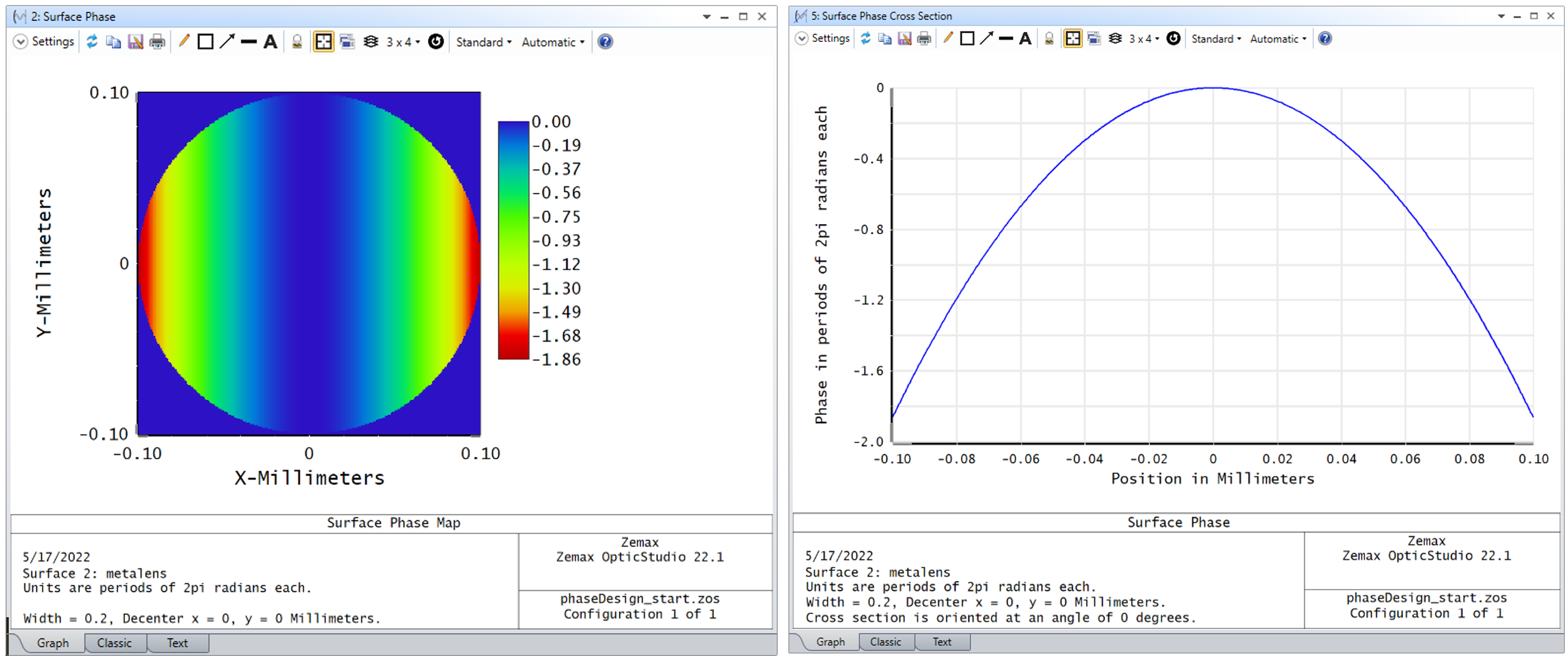Save the Surface Phase Cross Section data
This screenshot has width=1568, height=656.
click(x=905, y=39)
